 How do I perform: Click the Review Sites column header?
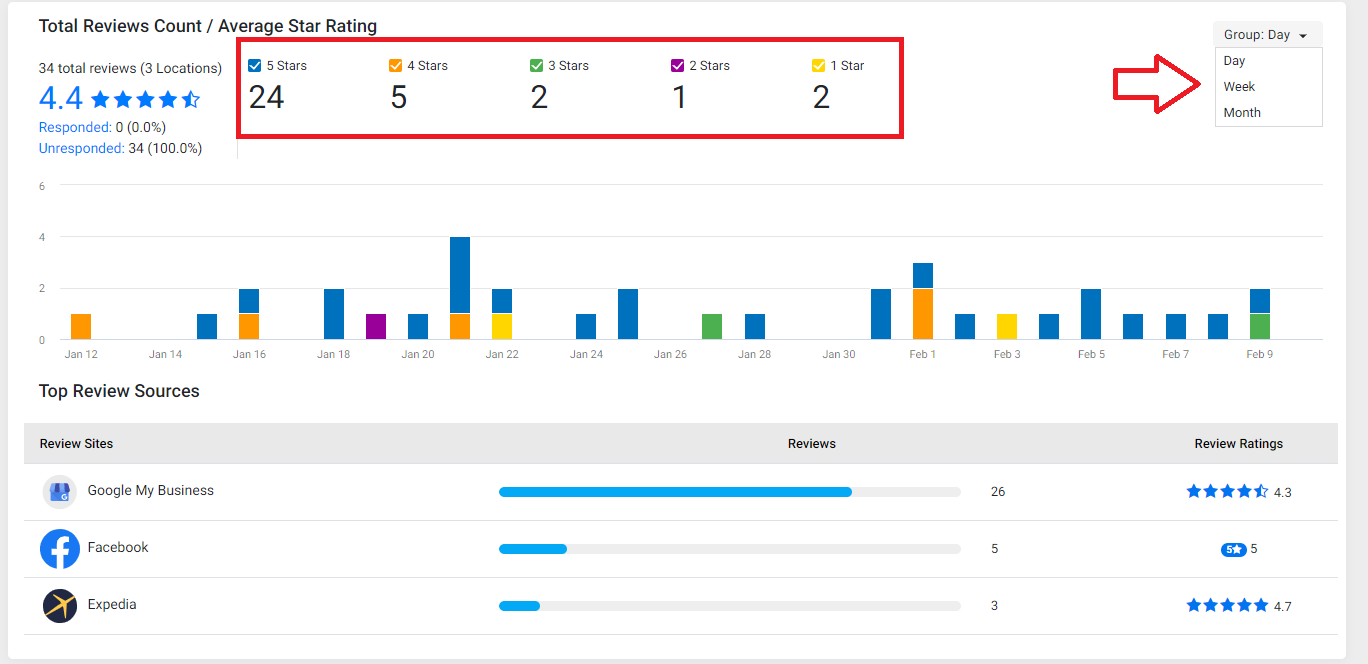click(x=77, y=444)
